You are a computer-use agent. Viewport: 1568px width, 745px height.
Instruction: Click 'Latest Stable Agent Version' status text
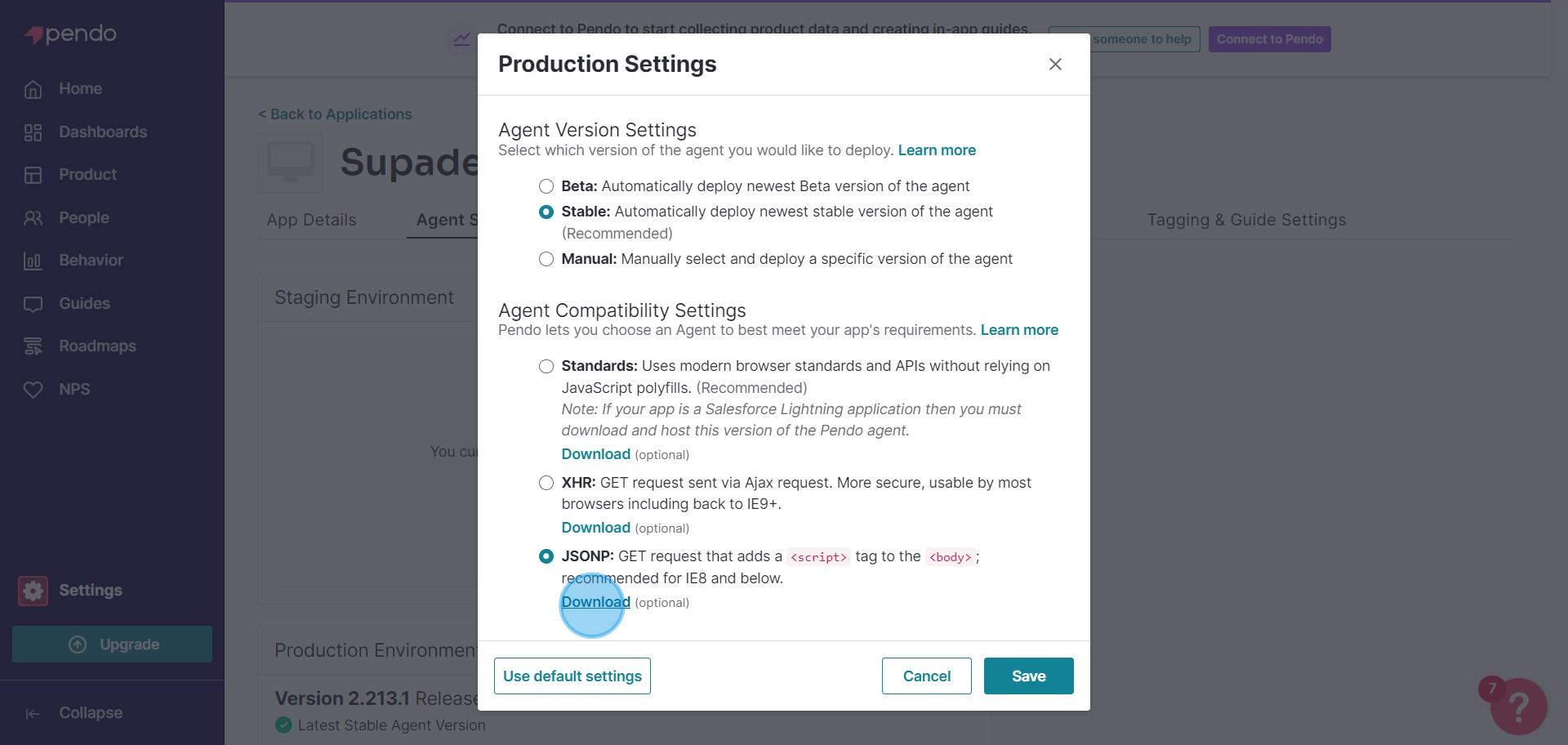click(391, 725)
